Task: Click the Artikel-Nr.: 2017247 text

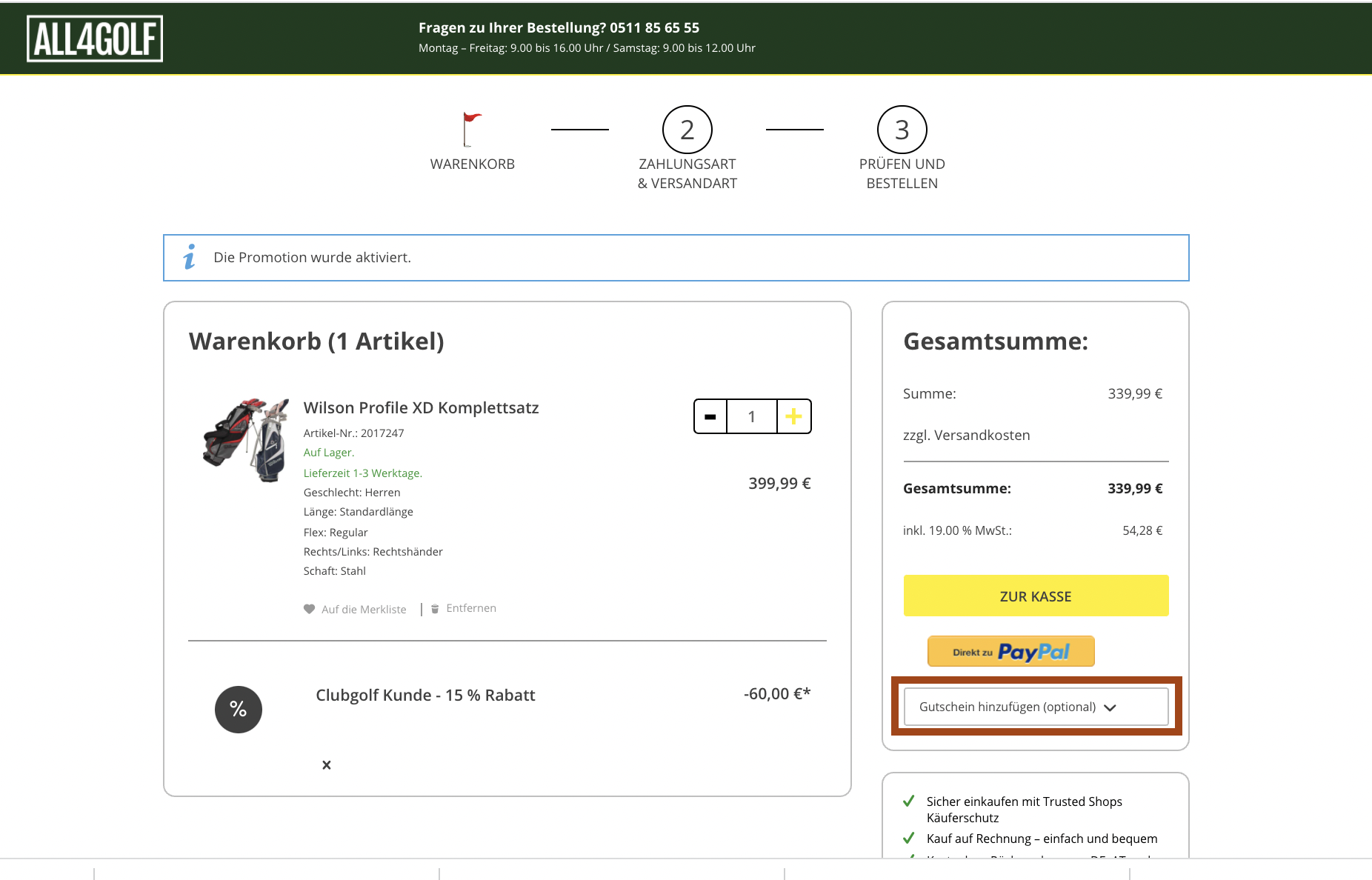Action: [353, 433]
